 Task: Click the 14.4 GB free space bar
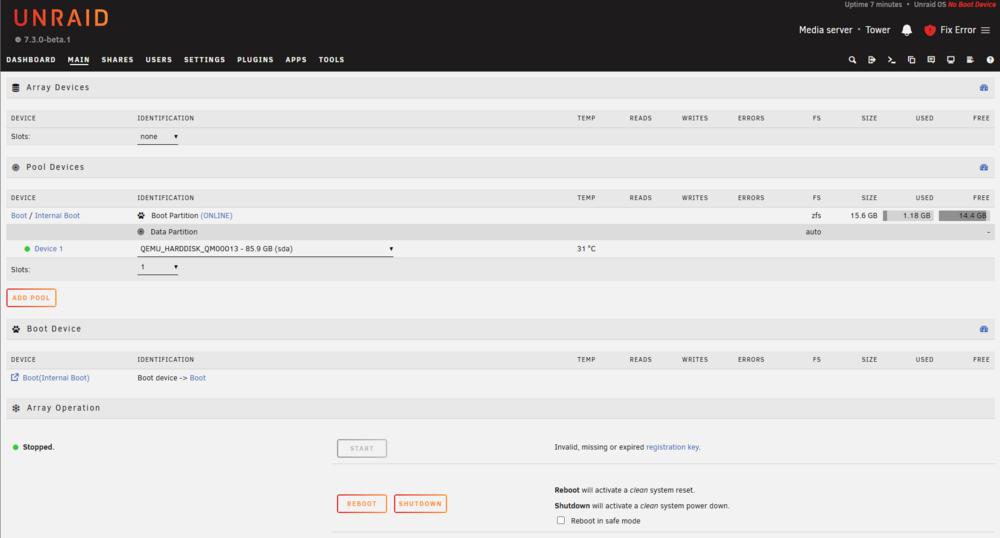(x=964, y=216)
